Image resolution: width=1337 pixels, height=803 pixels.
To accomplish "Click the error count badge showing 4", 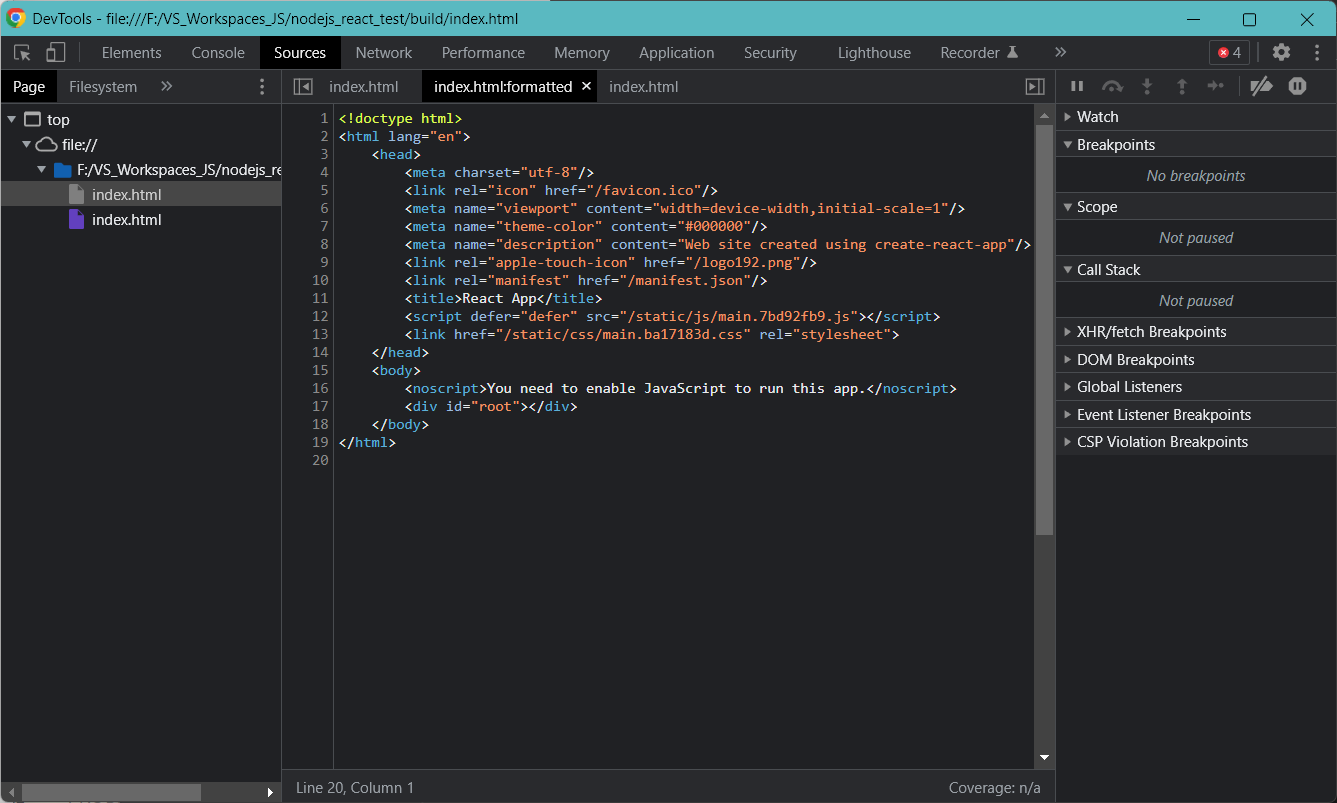I will point(1229,53).
